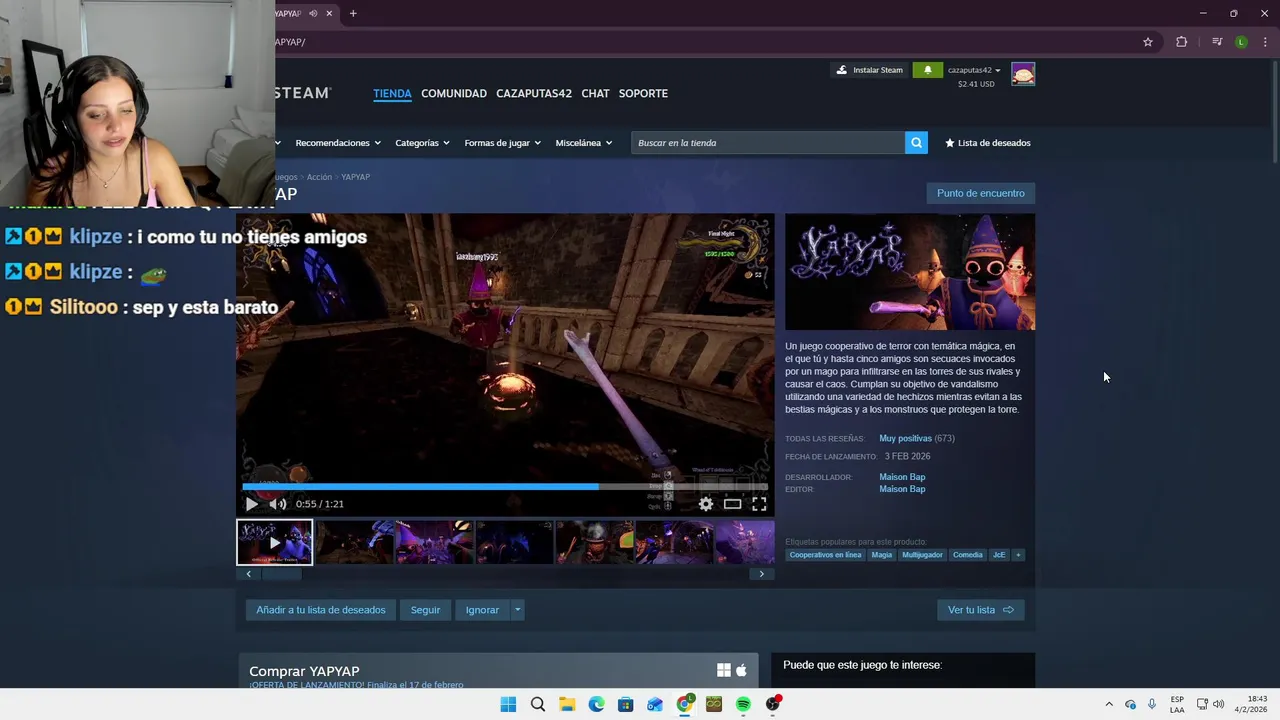Expand the Miscelánea dropdown
The height and width of the screenshot is (720, 1280).
(584, 143)
